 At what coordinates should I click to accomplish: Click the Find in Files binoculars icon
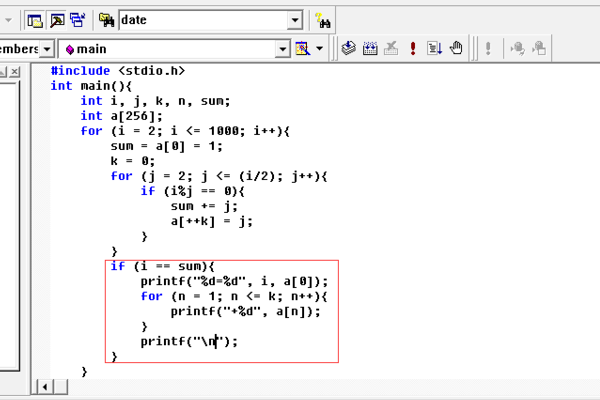click(x=106, y=20)
